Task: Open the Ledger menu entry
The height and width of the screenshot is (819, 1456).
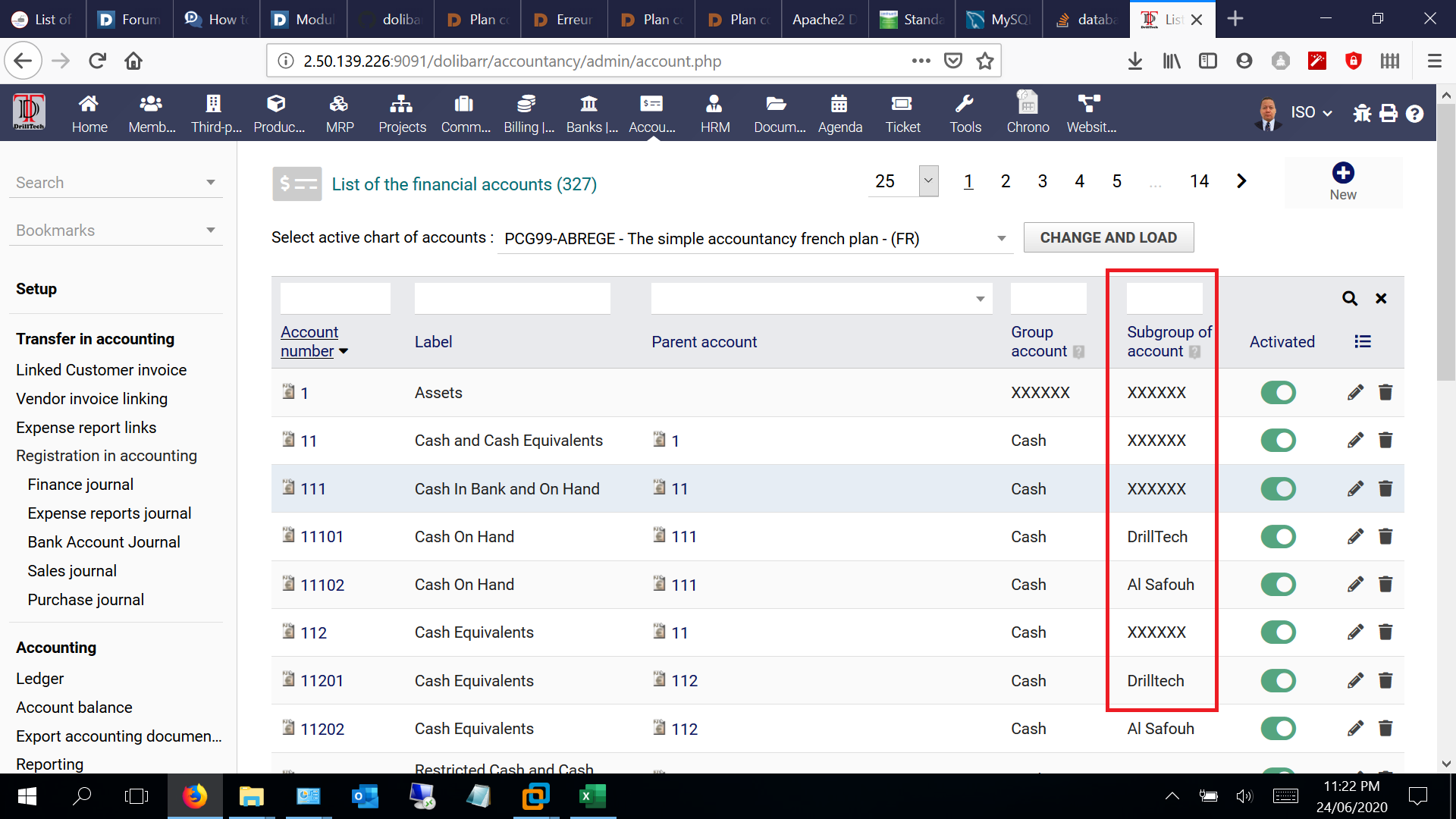Action: [x=40, y=679]
